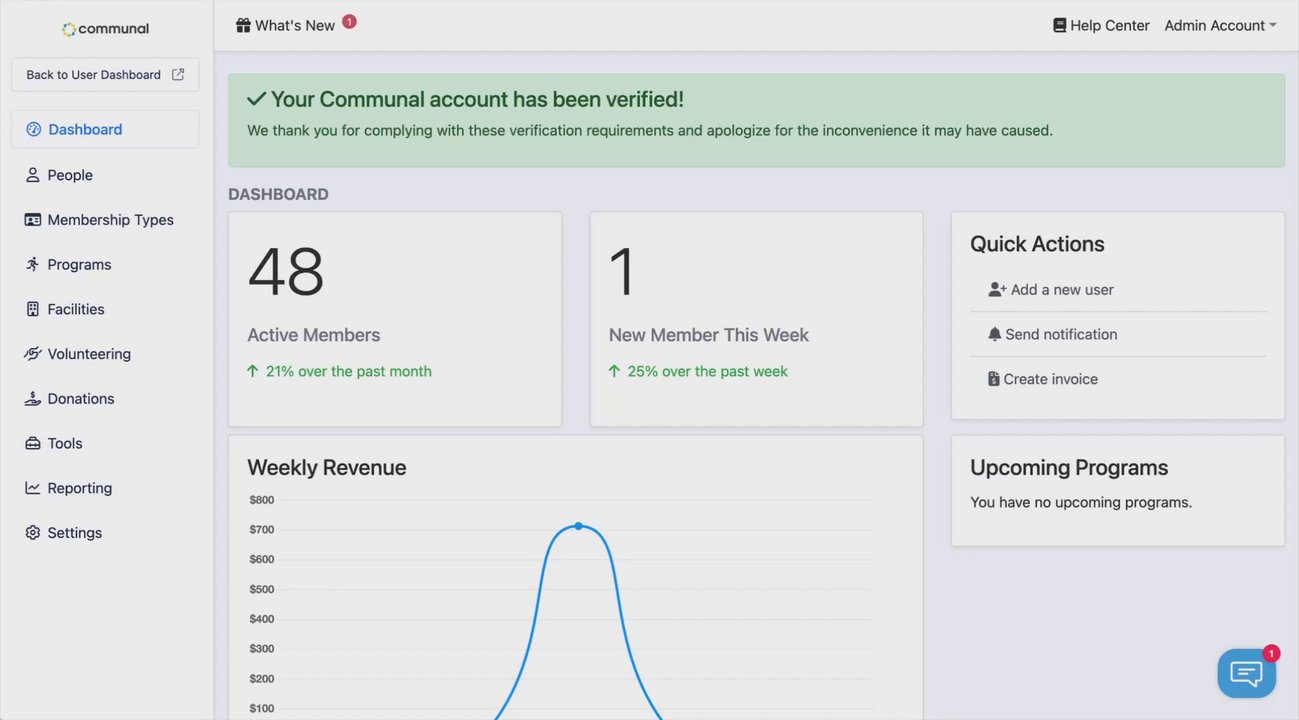Open the Dashboard sidebar item

click(105, 129)
